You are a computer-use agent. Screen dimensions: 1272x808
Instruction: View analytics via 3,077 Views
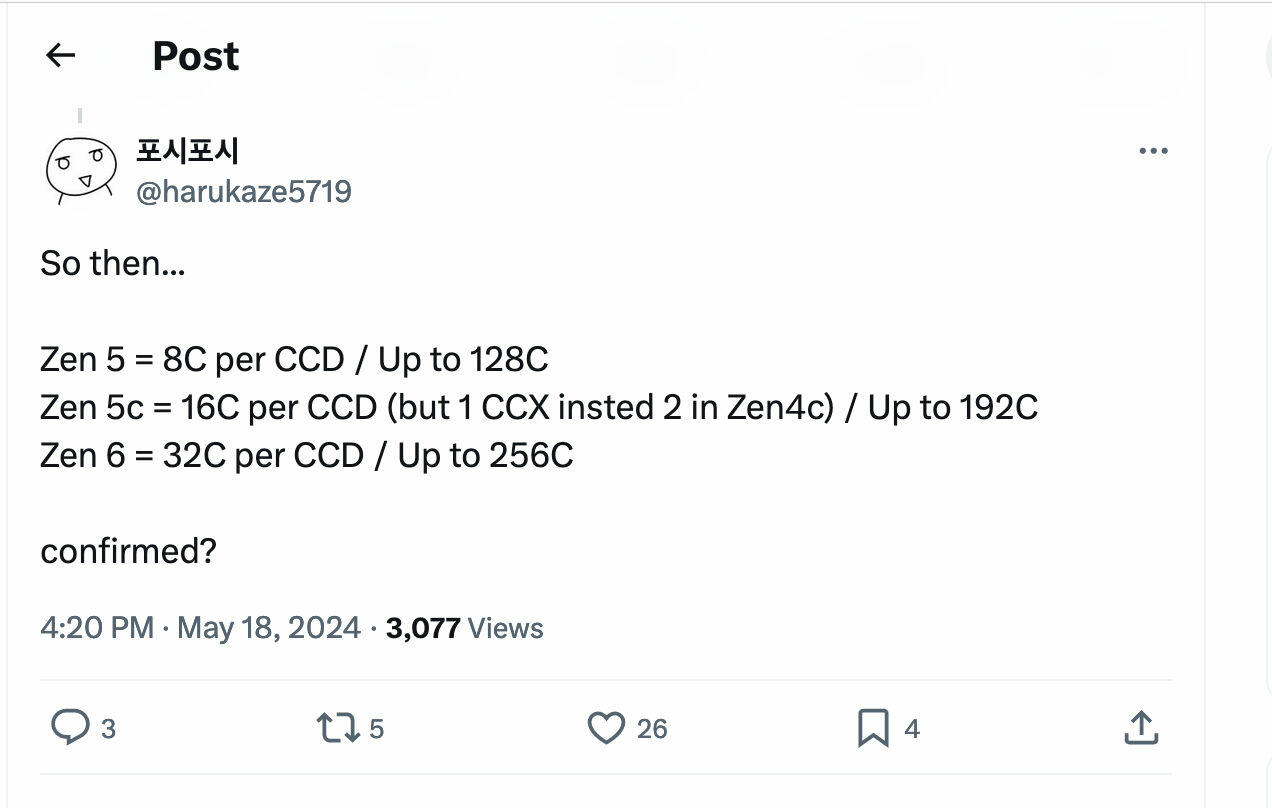[x=464, y=628]
